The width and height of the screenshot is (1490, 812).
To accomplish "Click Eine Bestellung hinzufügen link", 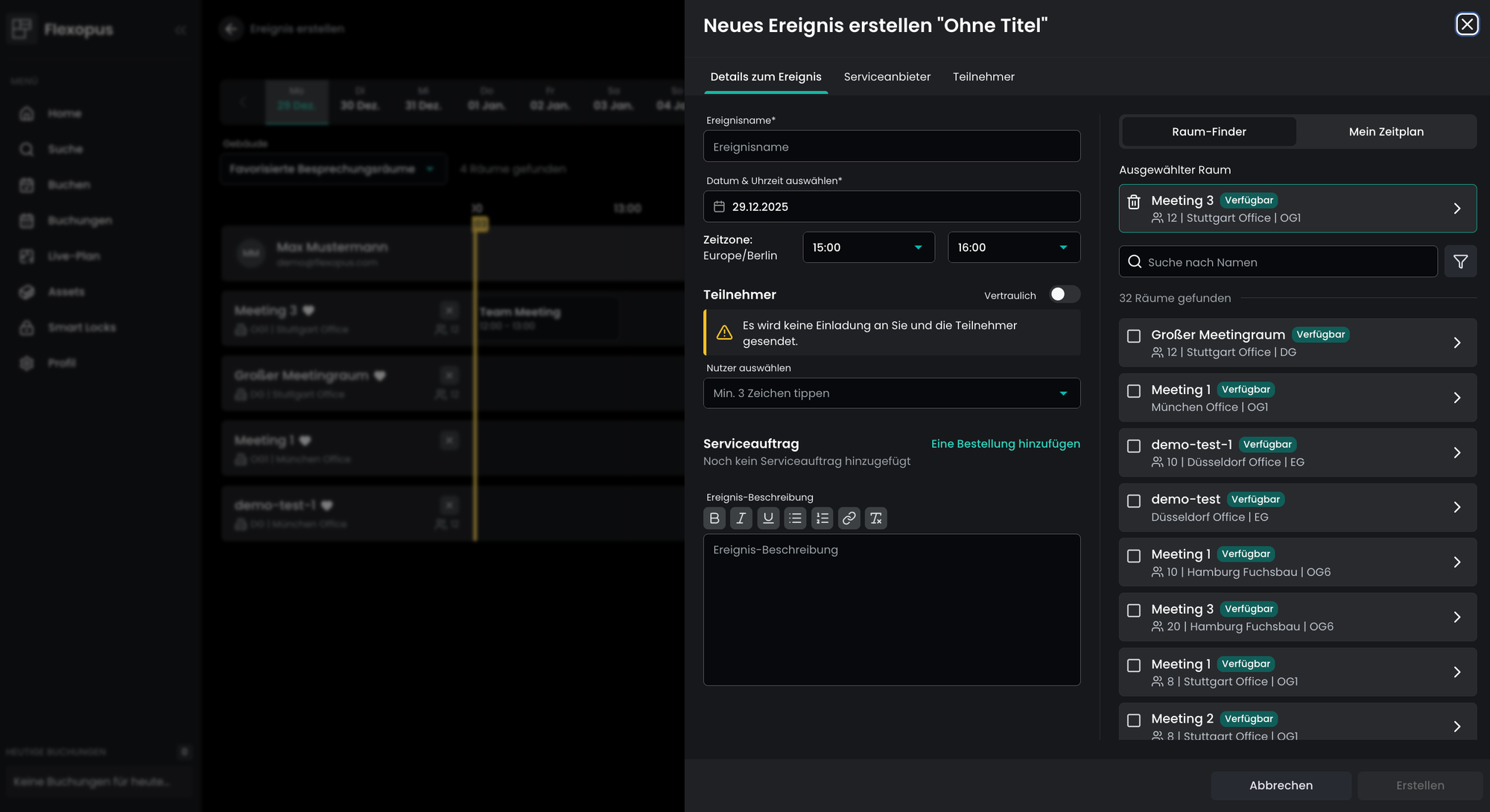I will click(x=1005, y=444).
